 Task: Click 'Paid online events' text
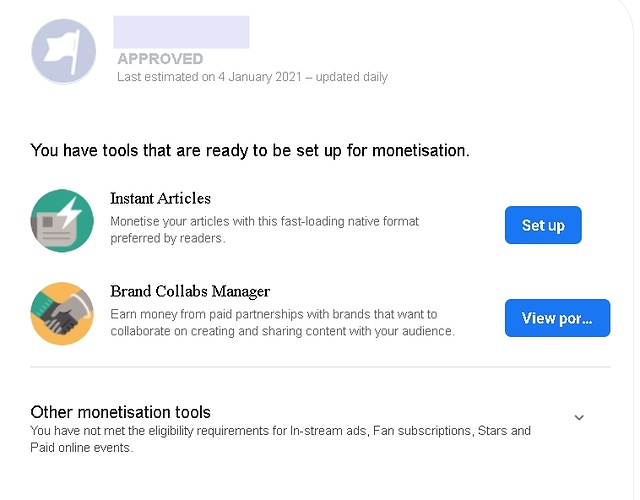point(80,448)
